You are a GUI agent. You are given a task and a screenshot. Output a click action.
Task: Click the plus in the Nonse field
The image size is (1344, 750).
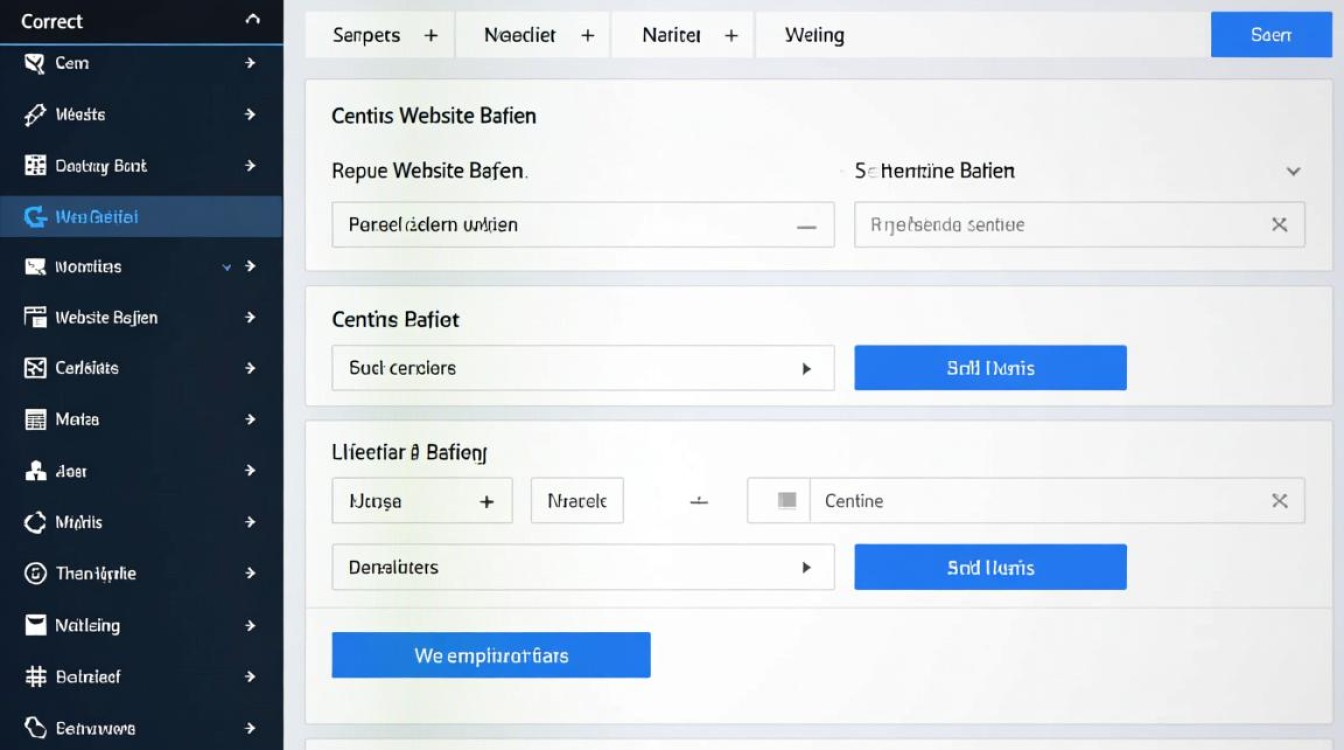pos(487,501)
